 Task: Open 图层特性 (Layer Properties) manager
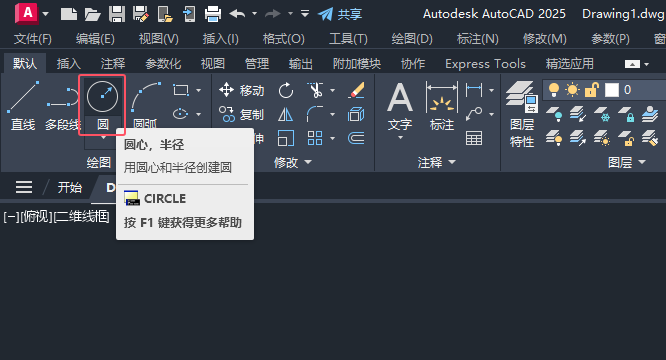coord(522,114)
